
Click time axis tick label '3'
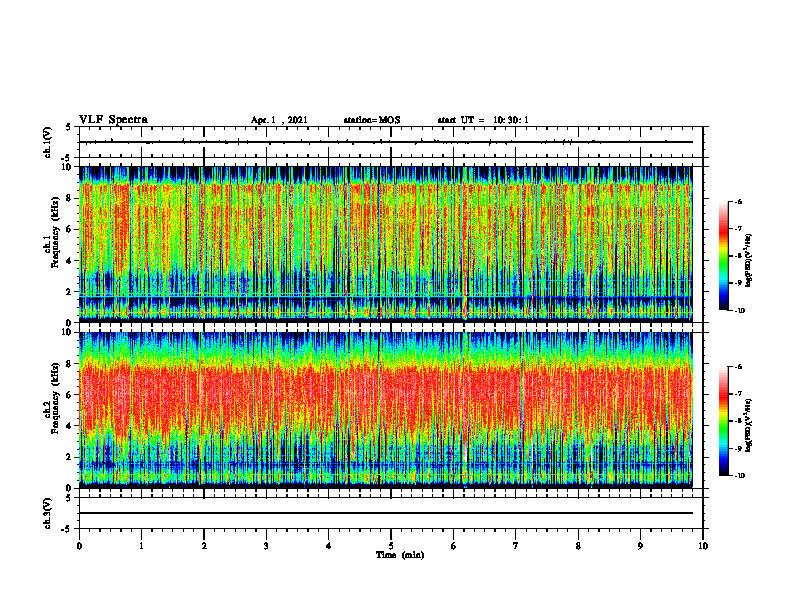coord(266,546)
